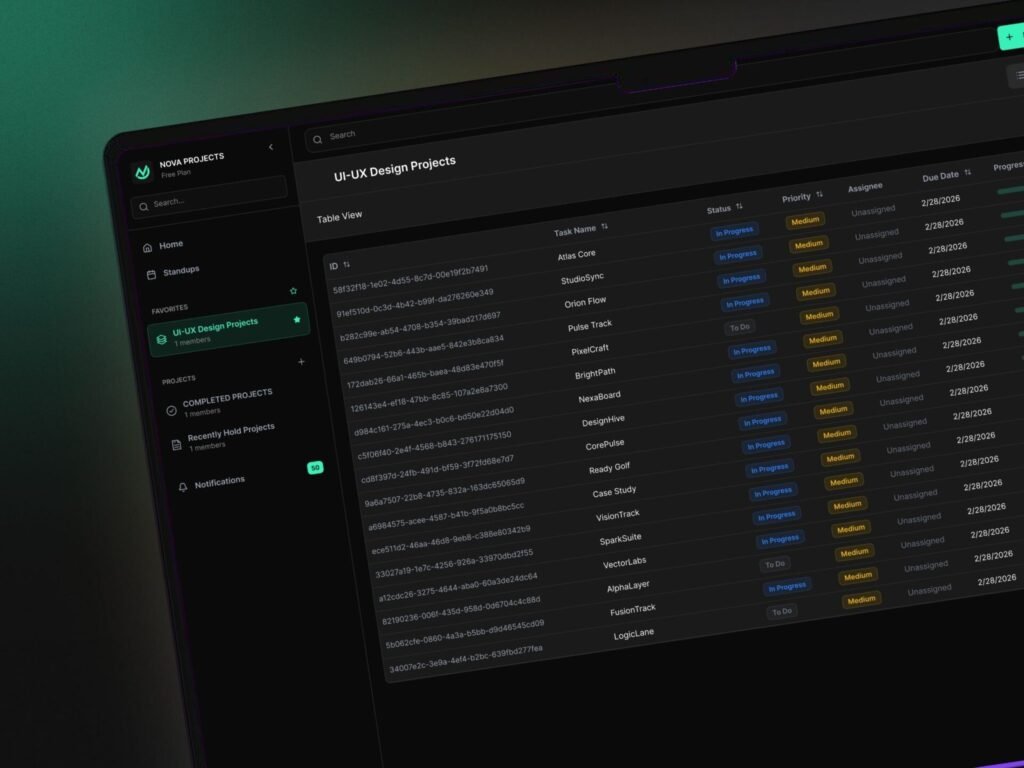Click the task name DesignHive
This screenshot has width=1024, height=768.
tap(603, 421)
